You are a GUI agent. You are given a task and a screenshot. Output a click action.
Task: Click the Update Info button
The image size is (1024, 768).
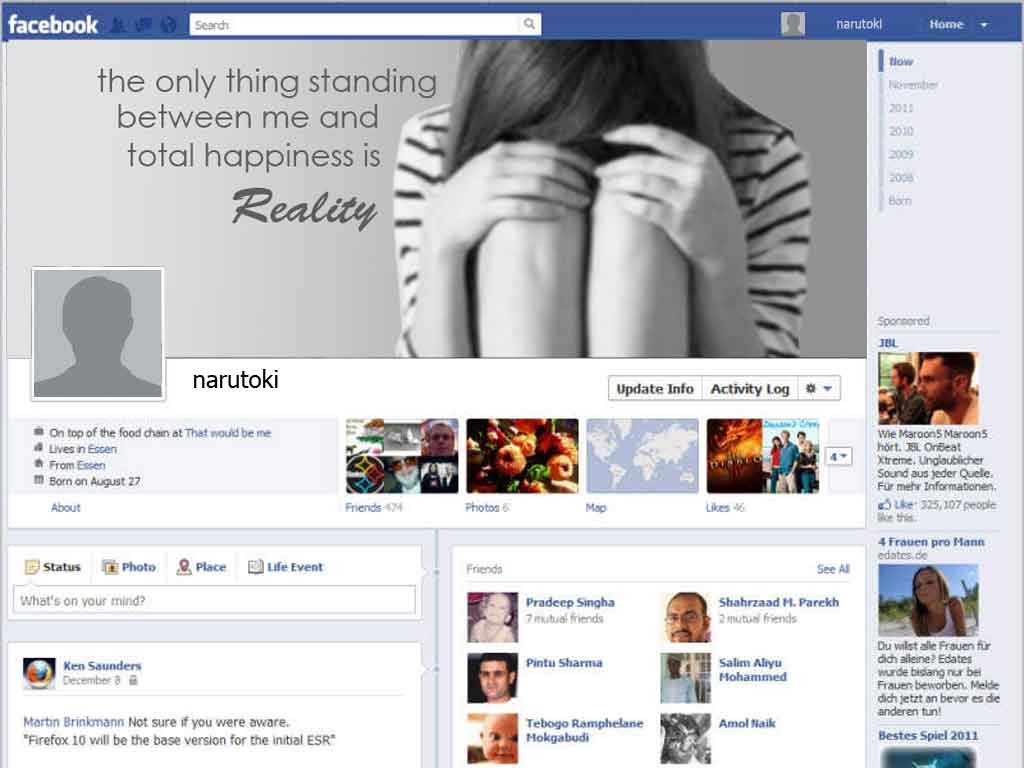pos(655,389)
